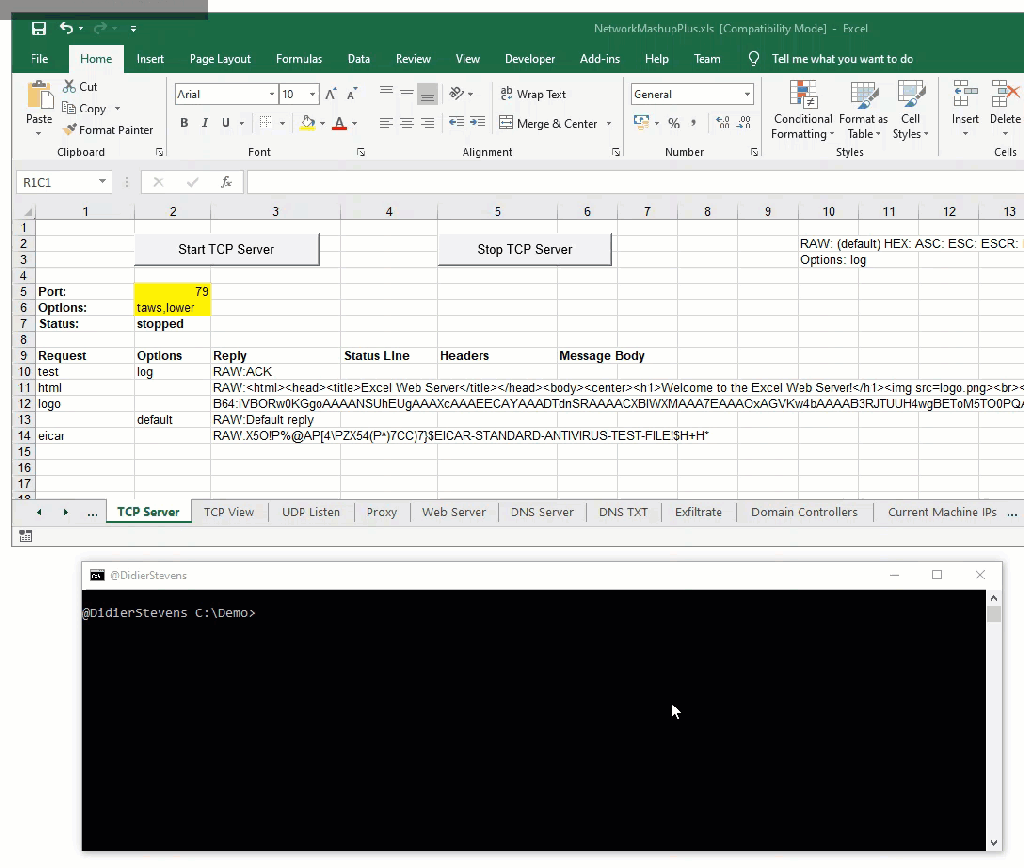The width and height of the screenshot is (1024, 868).
Task: Apply Percent Style number format
Action: click(x=674, y=123)
